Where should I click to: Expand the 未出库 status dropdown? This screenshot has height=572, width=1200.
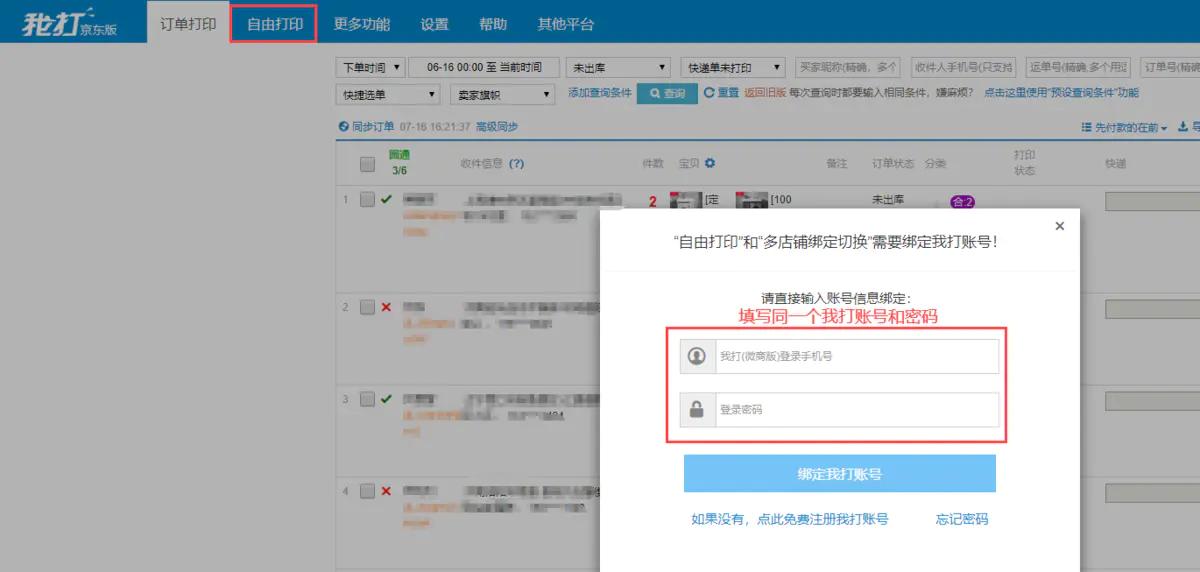coord(618,67)
